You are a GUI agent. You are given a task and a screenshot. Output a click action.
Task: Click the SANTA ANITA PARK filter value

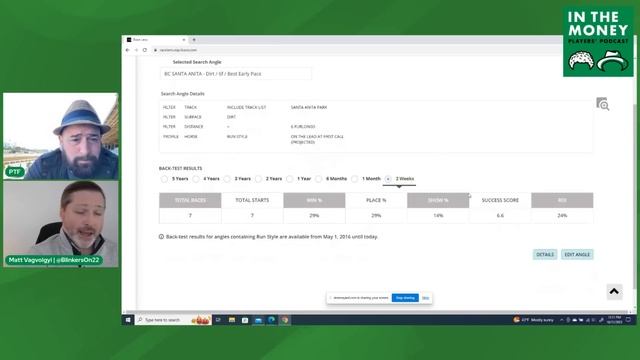[x=309, y=107]
